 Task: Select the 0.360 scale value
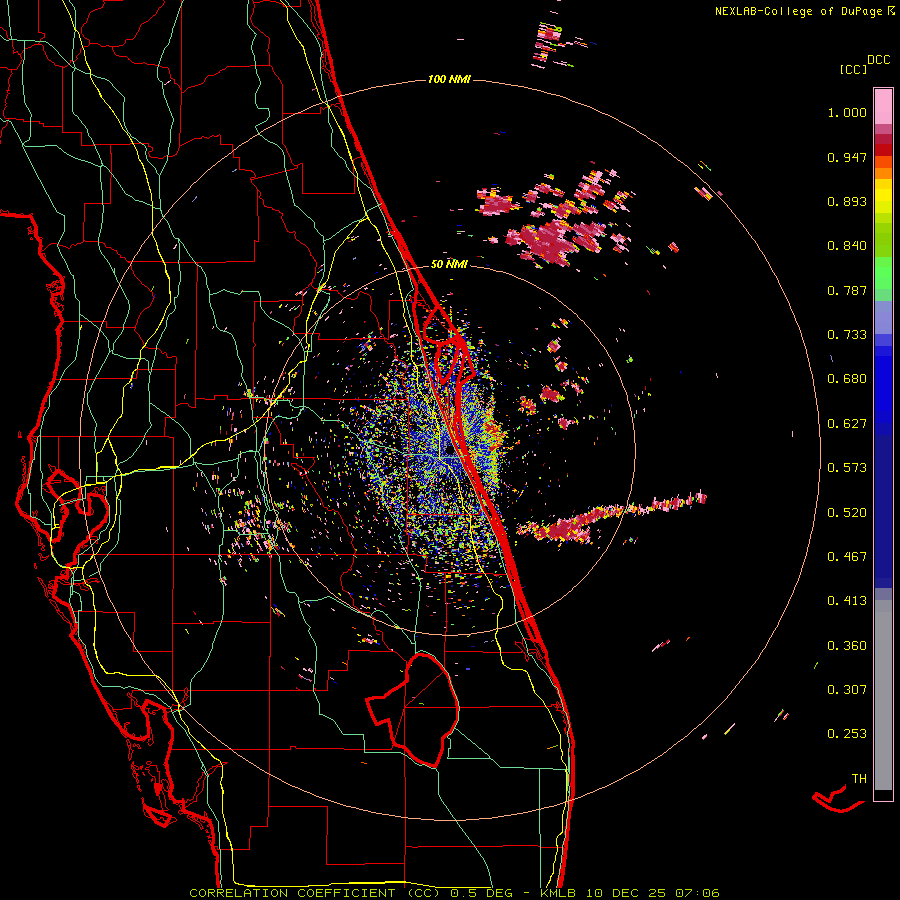[847, 646]
